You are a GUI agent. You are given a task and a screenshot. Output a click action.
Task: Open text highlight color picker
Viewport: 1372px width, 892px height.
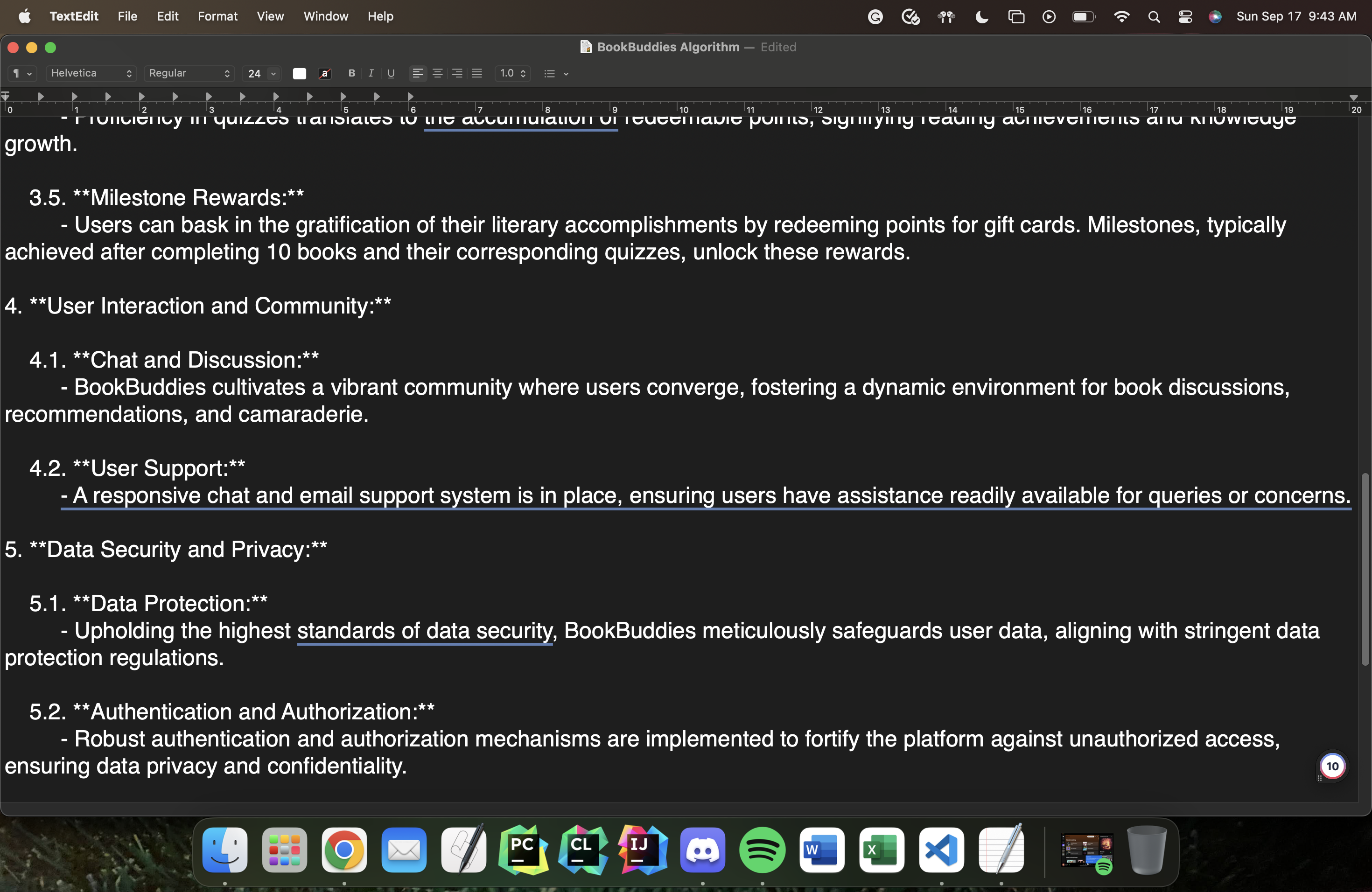[x=324, y=73]
